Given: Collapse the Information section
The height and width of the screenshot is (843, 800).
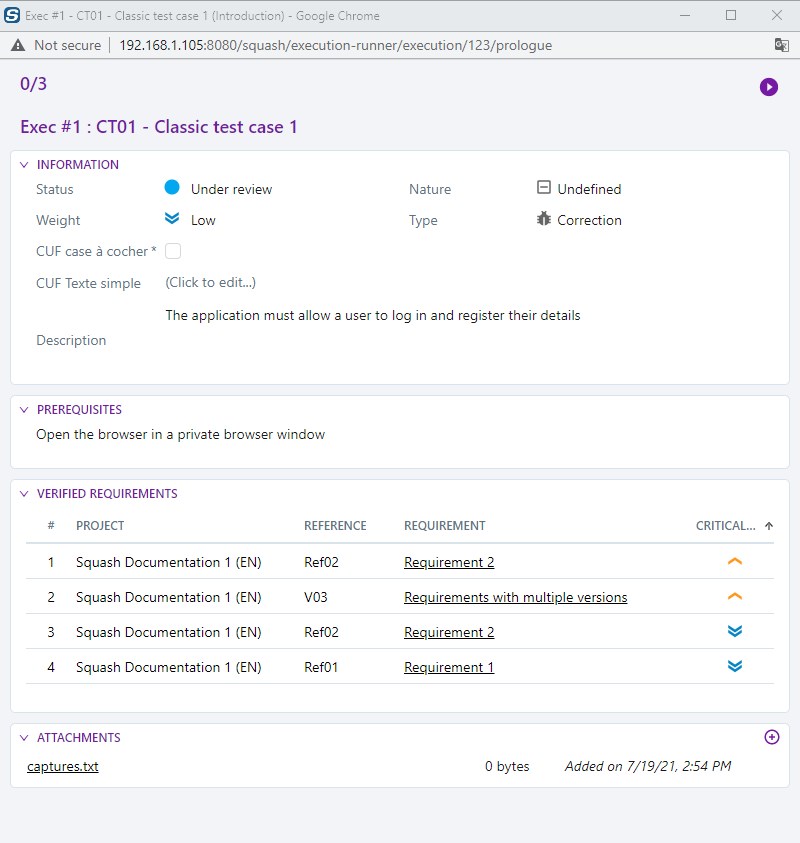Looking at the screenshot, I should coord(24,165).
